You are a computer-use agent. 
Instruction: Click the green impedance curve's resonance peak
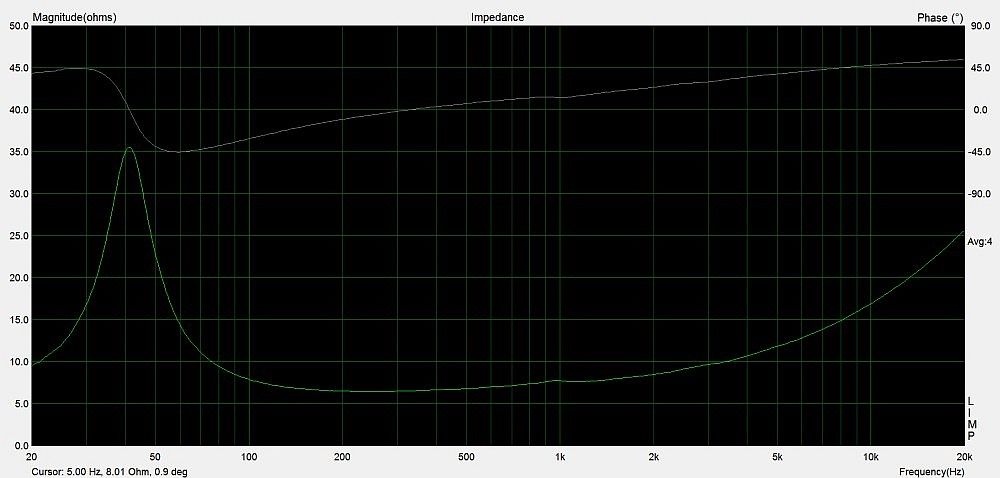(129, 148)
